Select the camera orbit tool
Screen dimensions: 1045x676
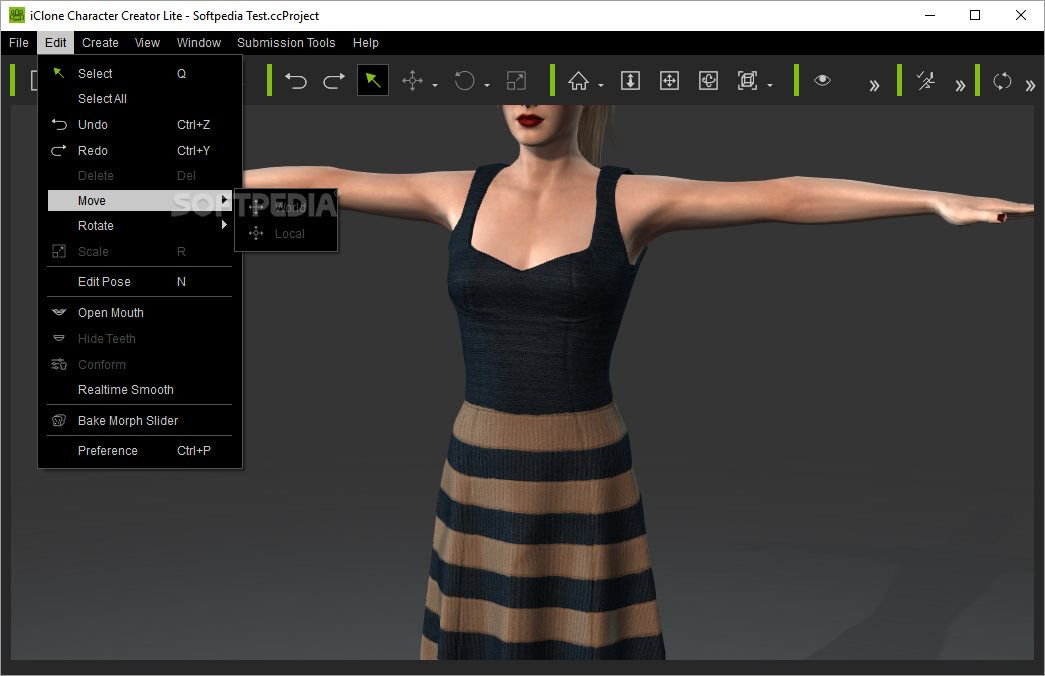click(708, 81)
